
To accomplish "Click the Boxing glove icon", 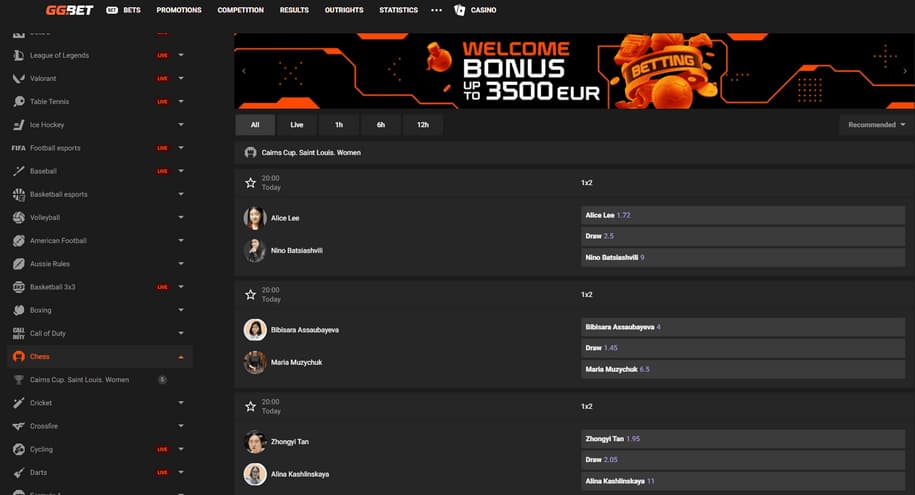I will click(x=19, y=310).
